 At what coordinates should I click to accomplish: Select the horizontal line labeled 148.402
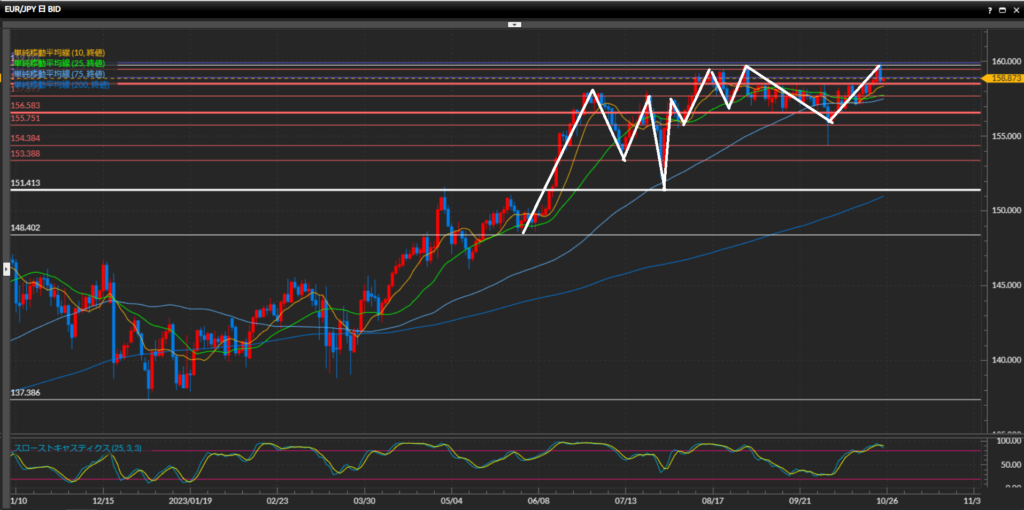coord(300,235)
